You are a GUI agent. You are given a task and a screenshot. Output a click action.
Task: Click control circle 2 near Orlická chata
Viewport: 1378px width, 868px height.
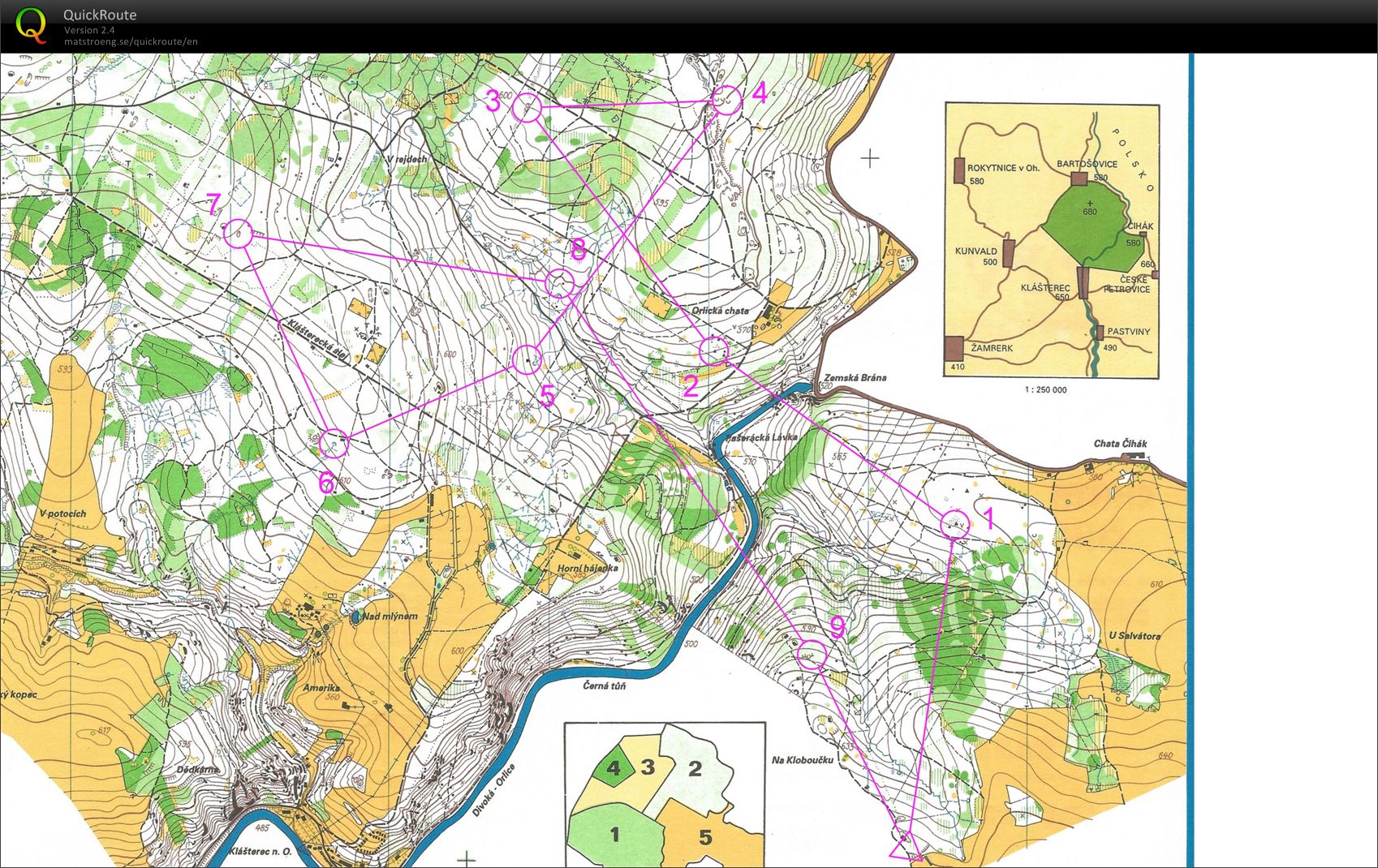coord(714,351)
